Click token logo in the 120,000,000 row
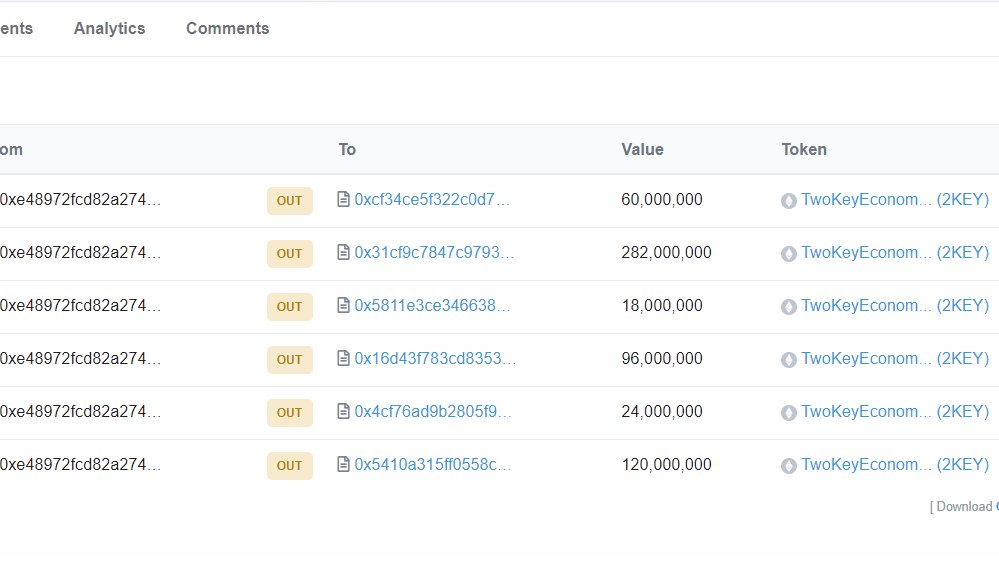This screenshot has height=562, width=999. pos(789,465)
